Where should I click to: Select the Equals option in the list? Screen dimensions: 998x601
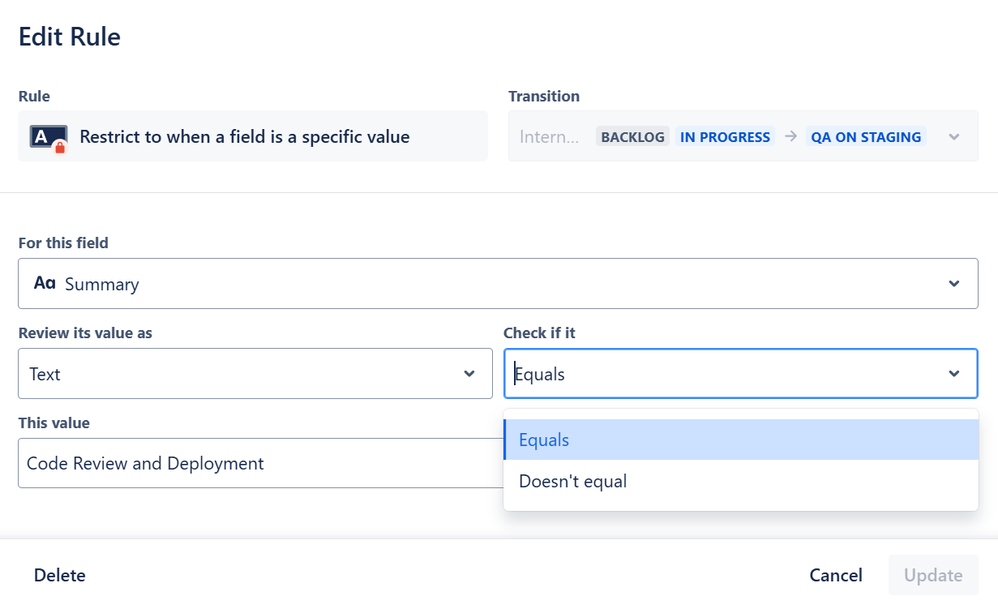(741, 440)
